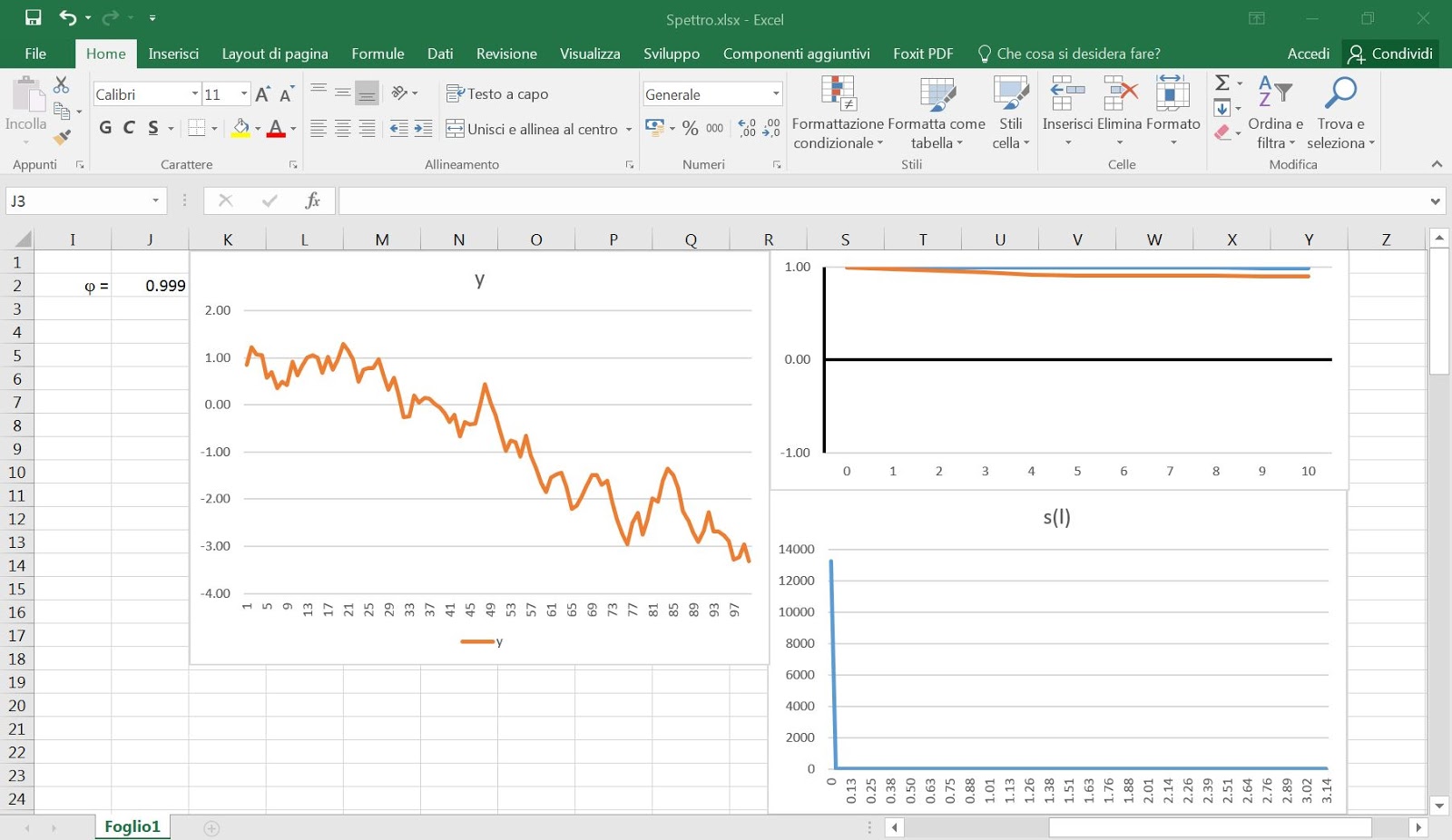Open Formatta come tabella gallery
This screenshot has width=1452, height=840.
click(937, 113)
